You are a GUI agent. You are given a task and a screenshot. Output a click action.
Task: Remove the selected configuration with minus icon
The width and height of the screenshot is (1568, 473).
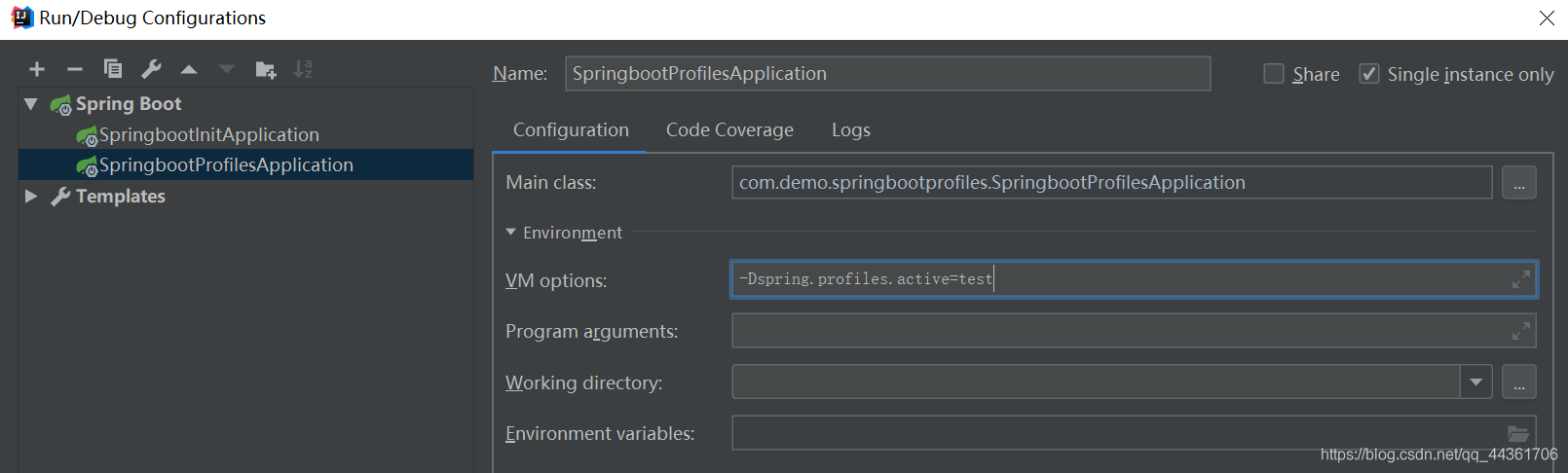tap(75, 69)
